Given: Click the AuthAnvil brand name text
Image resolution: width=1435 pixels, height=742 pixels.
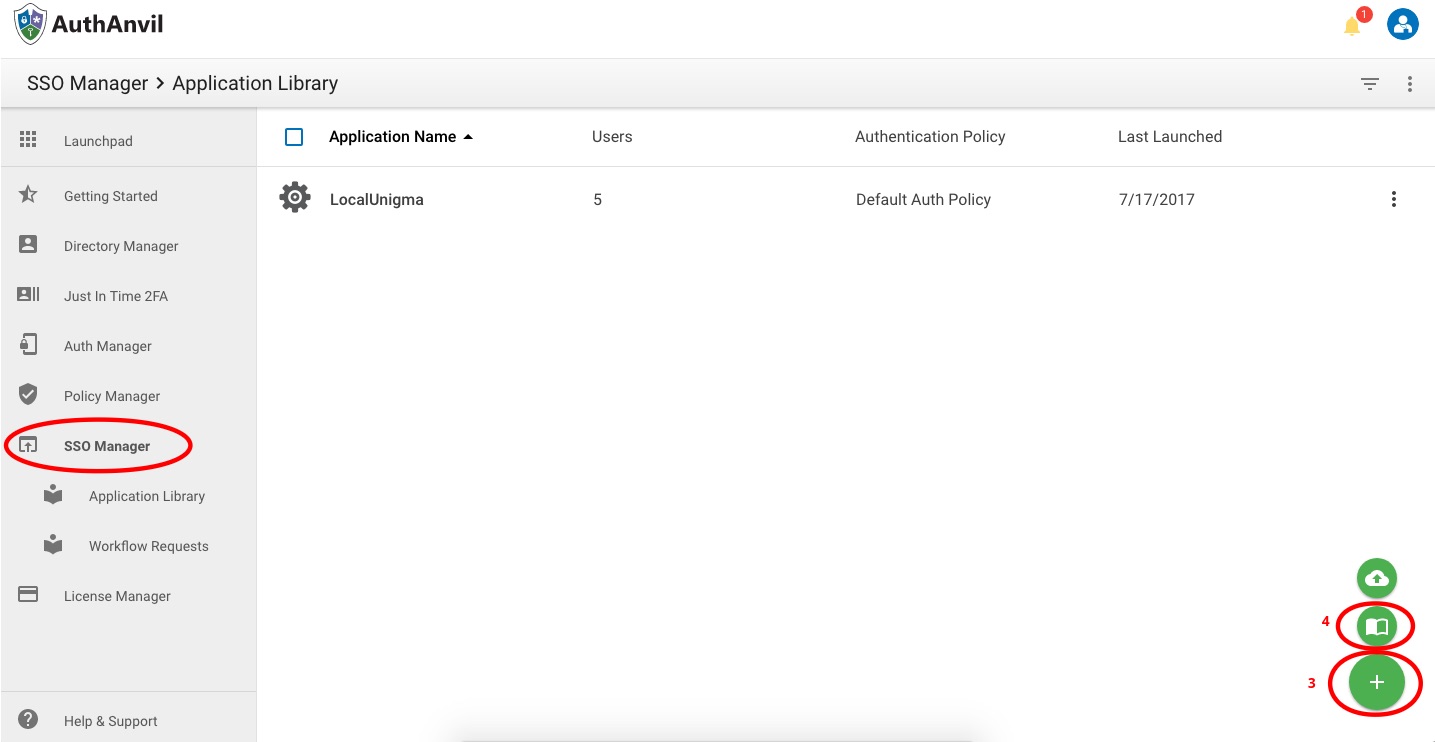Looking at the screenshot, I should coord(107,24).
